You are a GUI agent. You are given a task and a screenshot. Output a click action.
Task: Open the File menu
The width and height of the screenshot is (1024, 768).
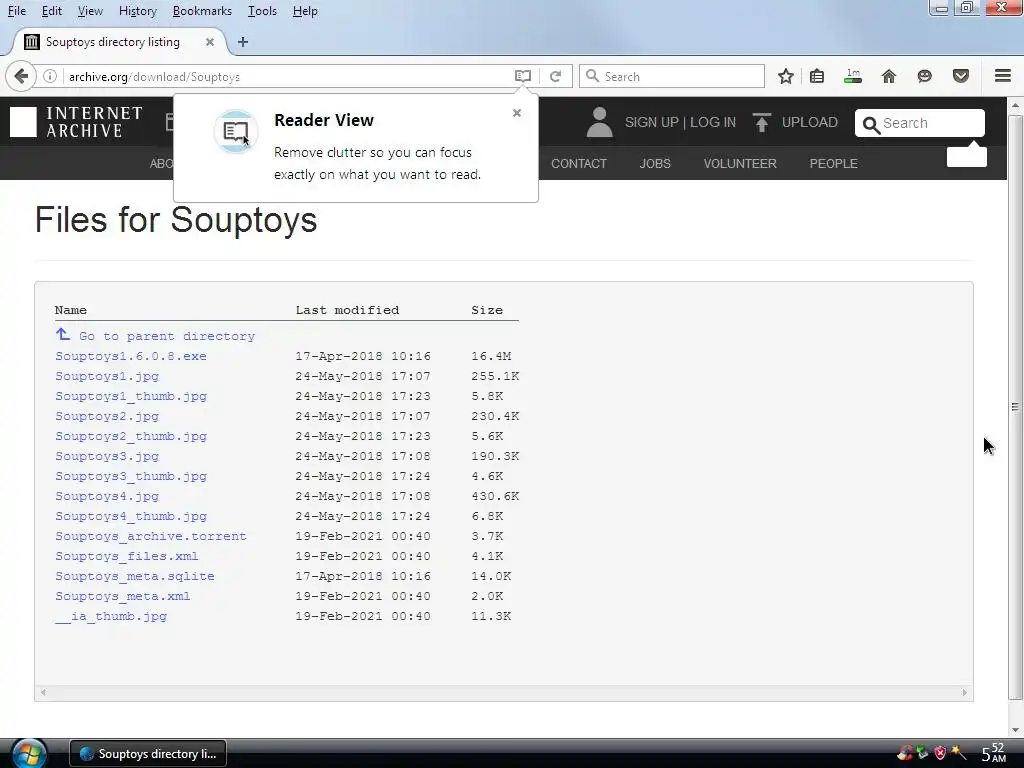click(16, 11)
